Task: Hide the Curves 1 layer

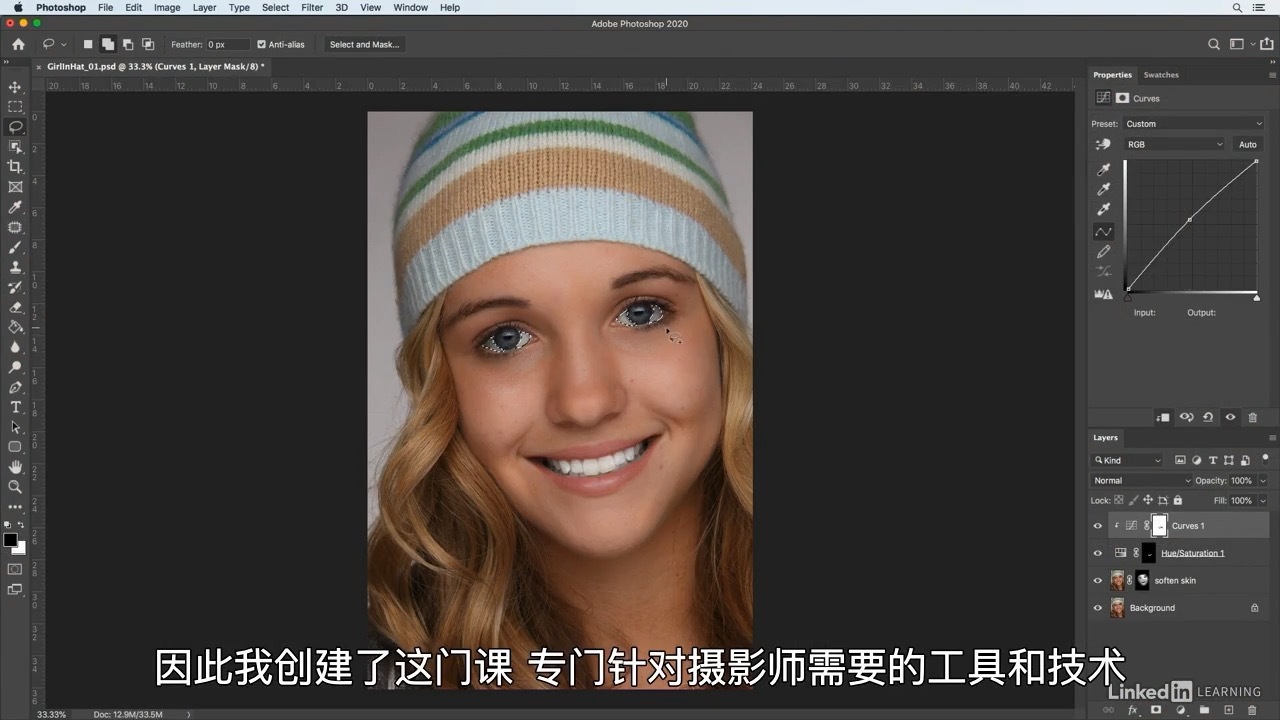Action: [x=1098, y=526]
